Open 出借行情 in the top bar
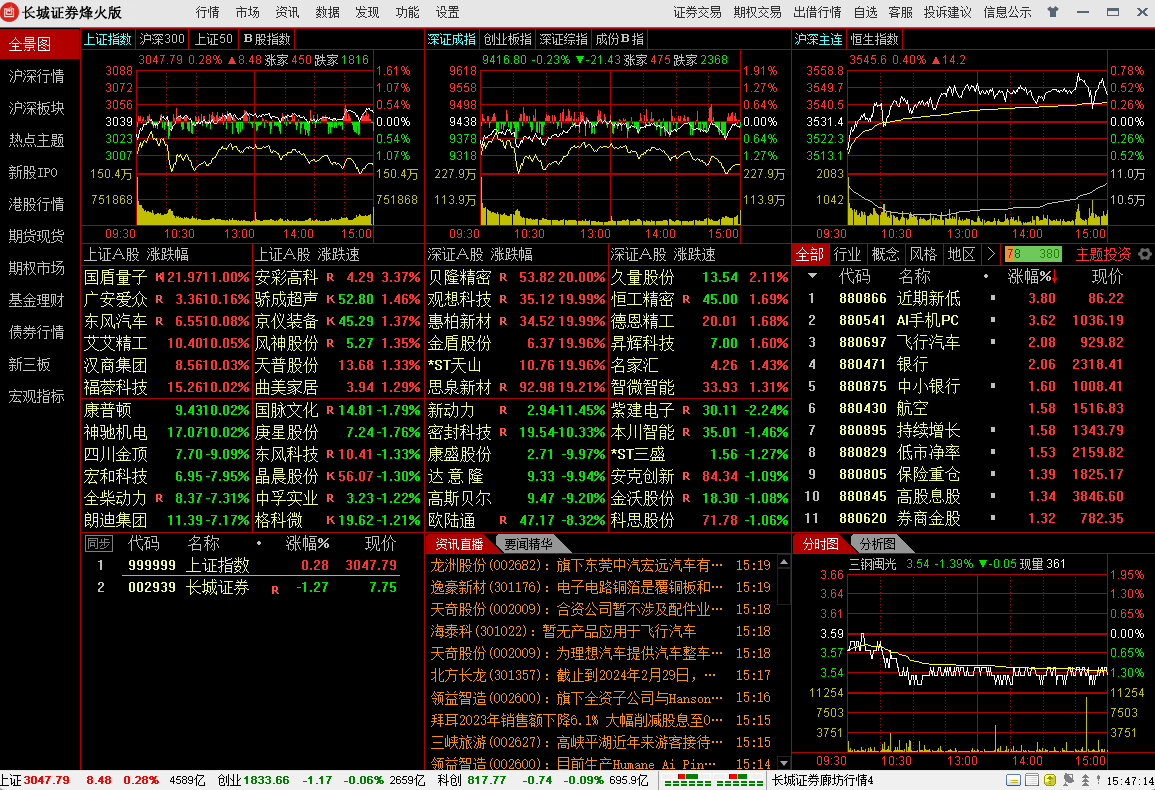 pos(818,13)
